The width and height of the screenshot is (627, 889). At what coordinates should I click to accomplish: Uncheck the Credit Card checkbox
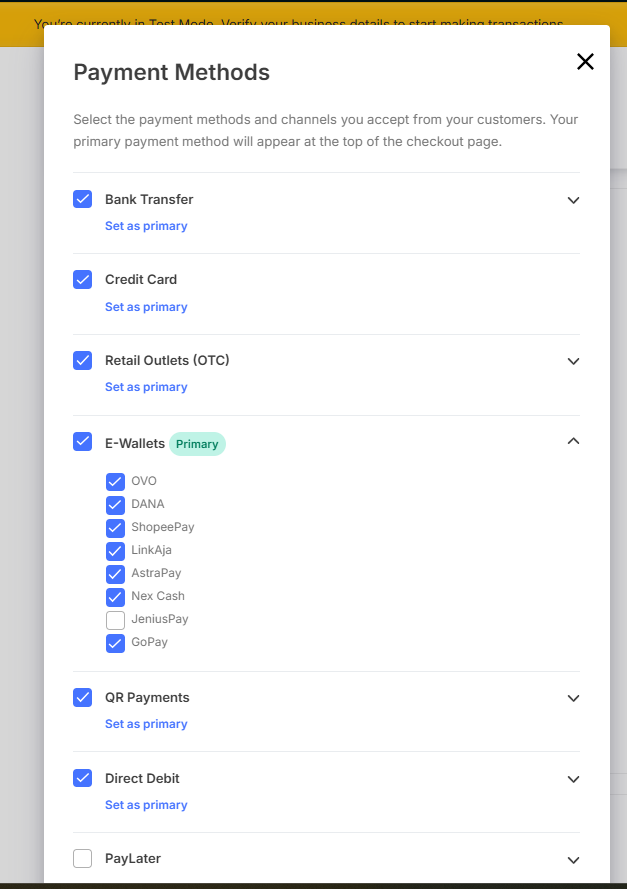pyautogui.click(x=83, y=280)
